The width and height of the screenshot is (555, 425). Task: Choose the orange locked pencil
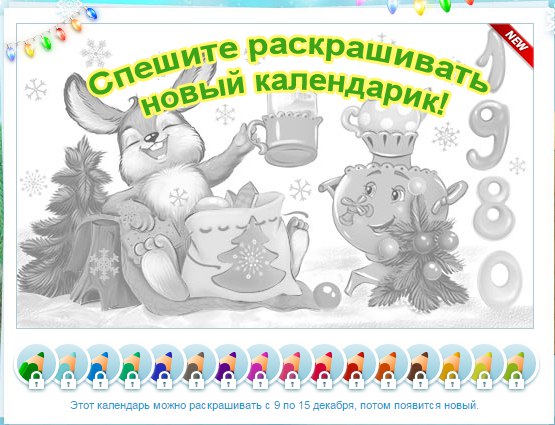[x=388, y=365]
